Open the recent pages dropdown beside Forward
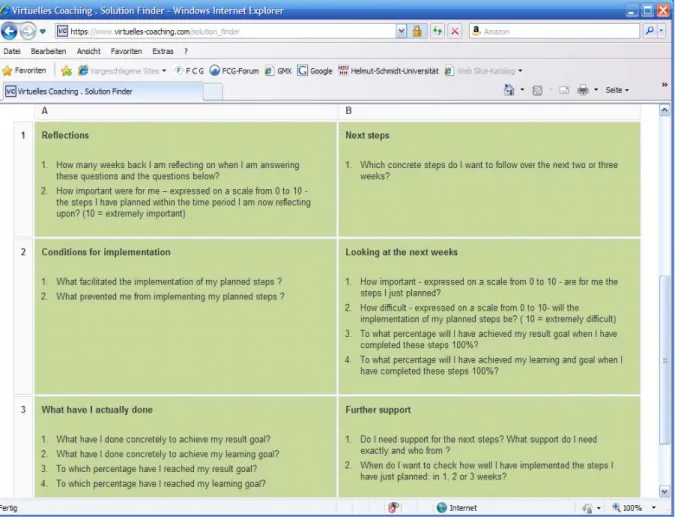This screenshot has height=517, width=675. tap(43, 31)
